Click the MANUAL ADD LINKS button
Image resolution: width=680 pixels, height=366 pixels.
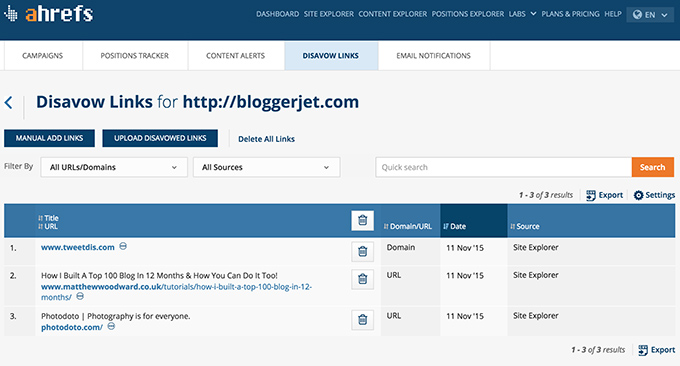tap(49, 138)
